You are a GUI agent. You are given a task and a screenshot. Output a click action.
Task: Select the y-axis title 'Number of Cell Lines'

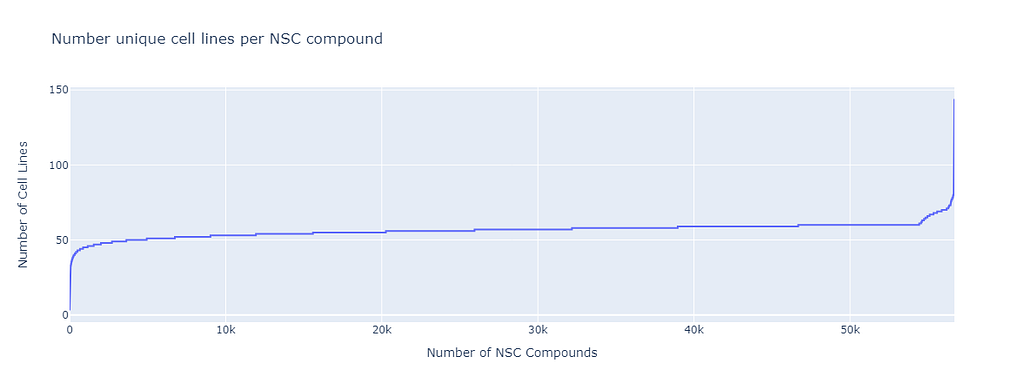24,204
